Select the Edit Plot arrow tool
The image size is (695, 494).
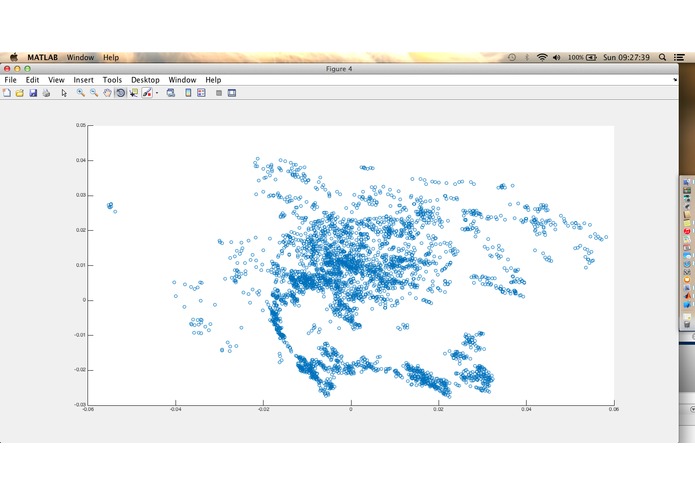64,93
